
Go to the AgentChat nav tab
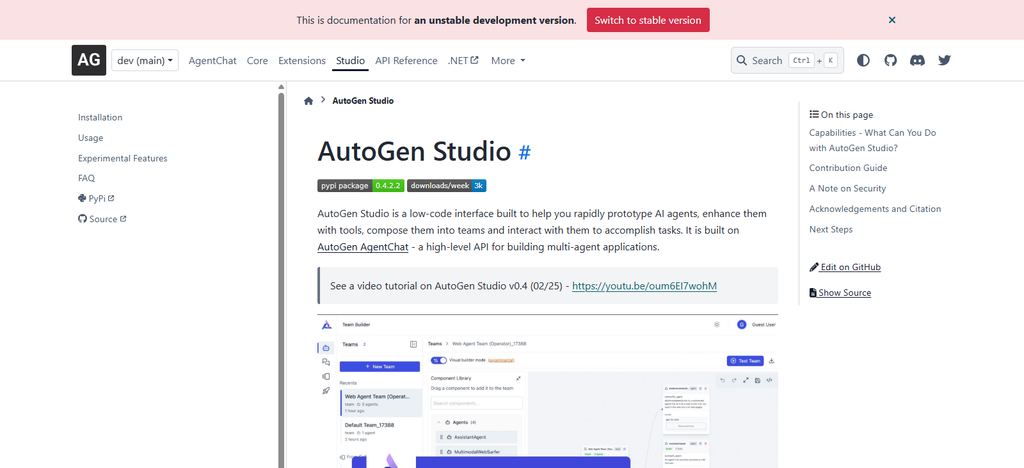[x=212, y=60]
